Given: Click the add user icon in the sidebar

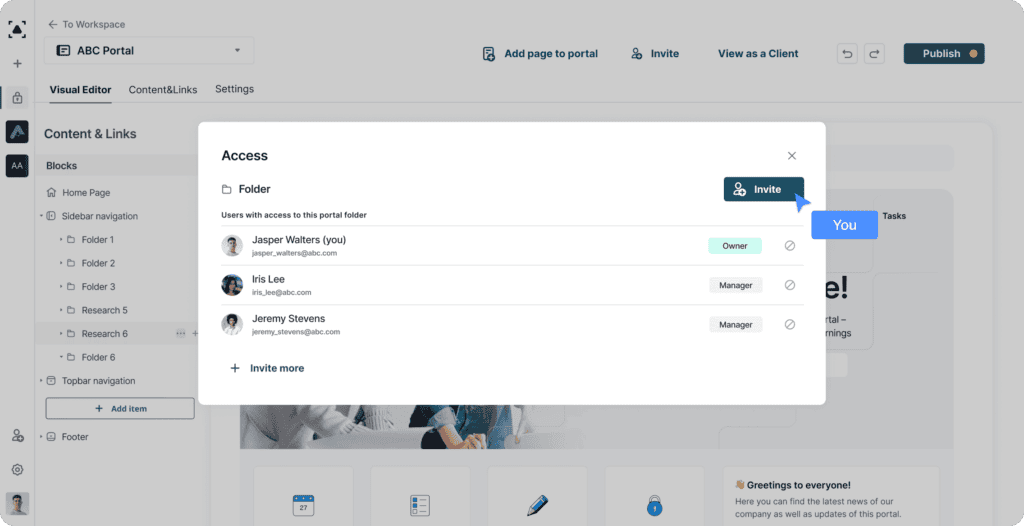Looking at the screenshot, I should point(18,436).
